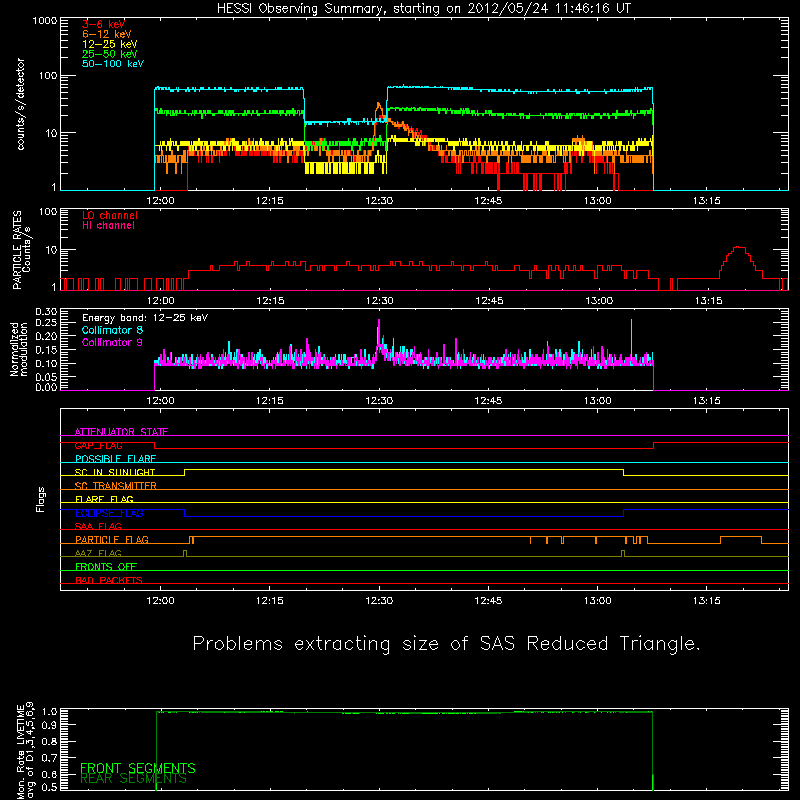Select the 50-100 keV legend entry
Screen dimensions: 800x800
point(112,64)
